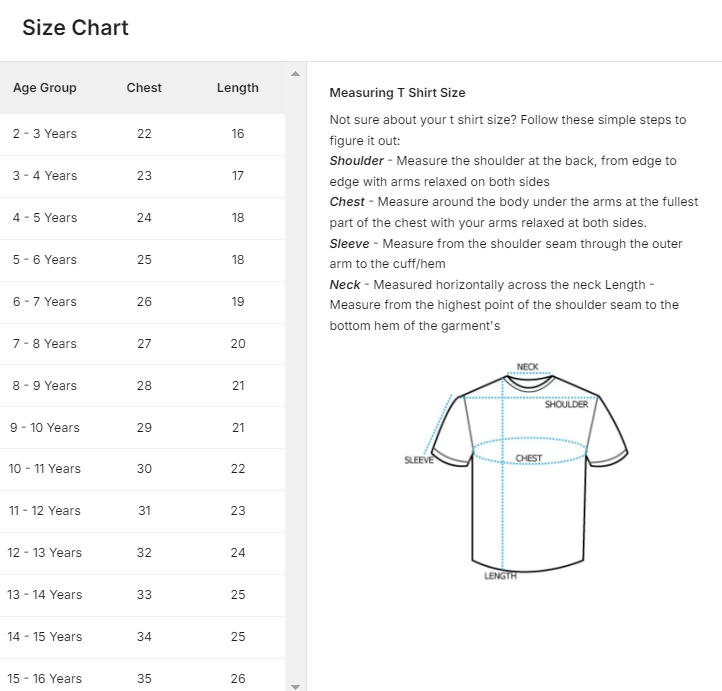This screenshot has height=691, width=722.
Task: Click the Measuring T Shirt Size heading
Action: 397,93
